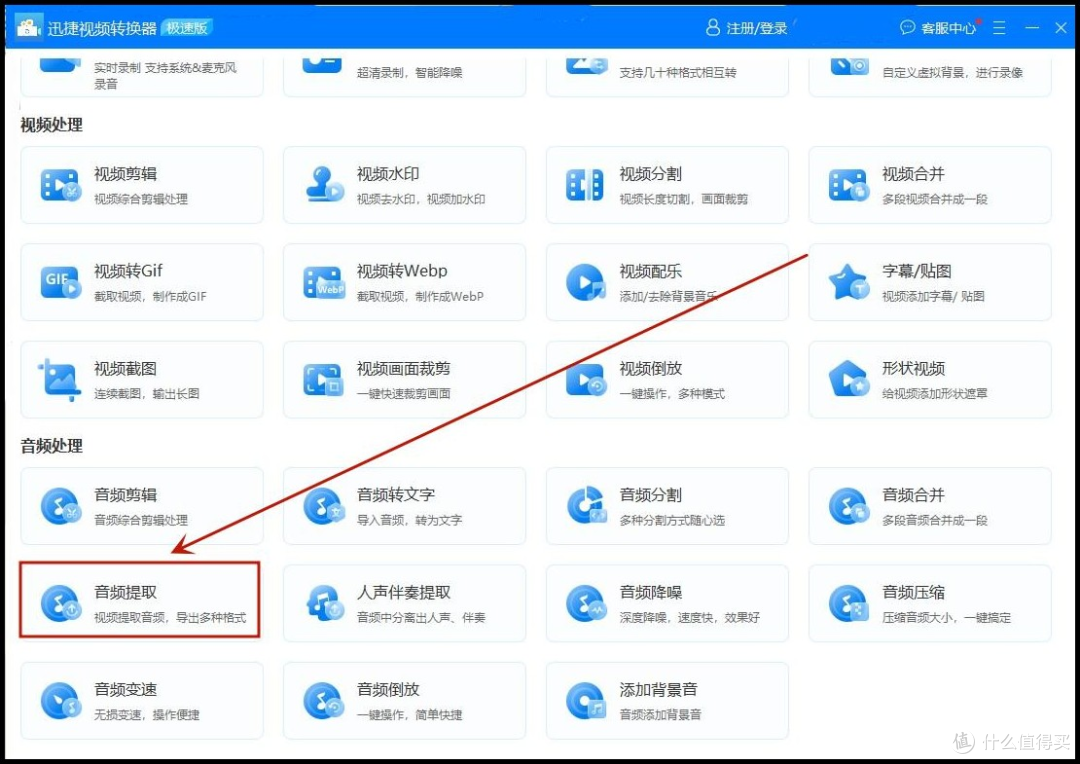Click 视频提取音频, 导出多种格式 description
The height and width of the screenshot is (764, 1080).
pyautogui.click(x=170, y=617)
